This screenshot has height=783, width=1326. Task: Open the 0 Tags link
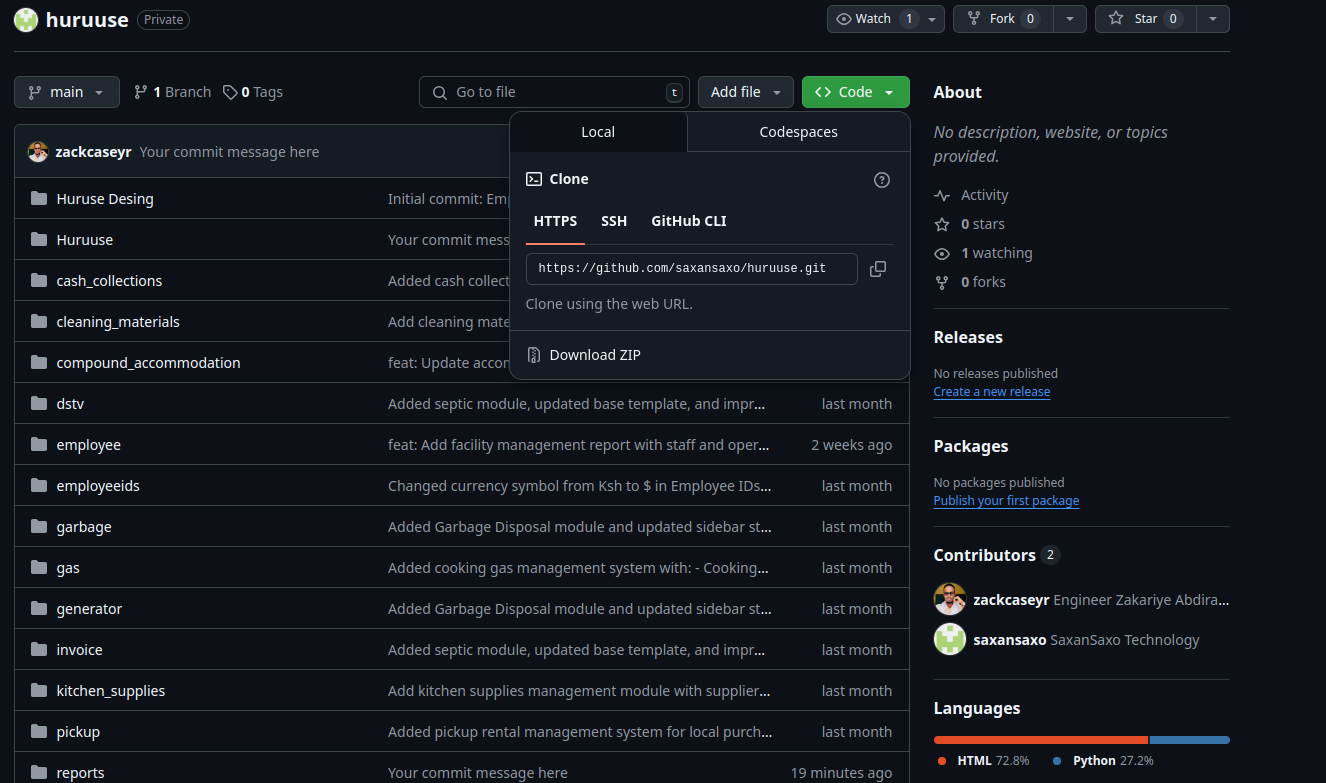(253, 92)
